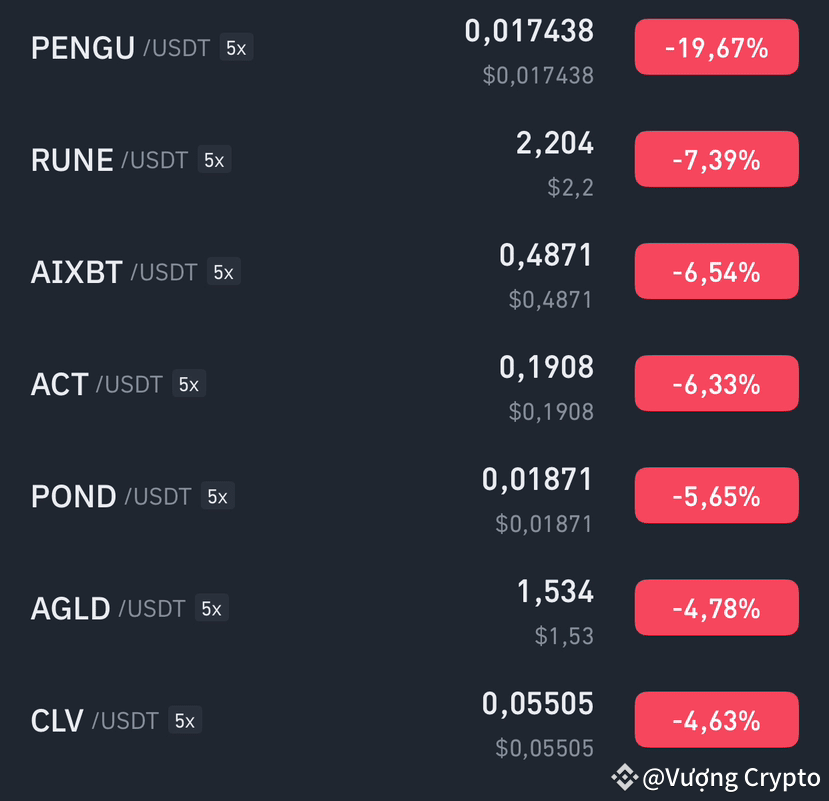Click the 5x leverage badge next to ACT

(x=189, y=384)
